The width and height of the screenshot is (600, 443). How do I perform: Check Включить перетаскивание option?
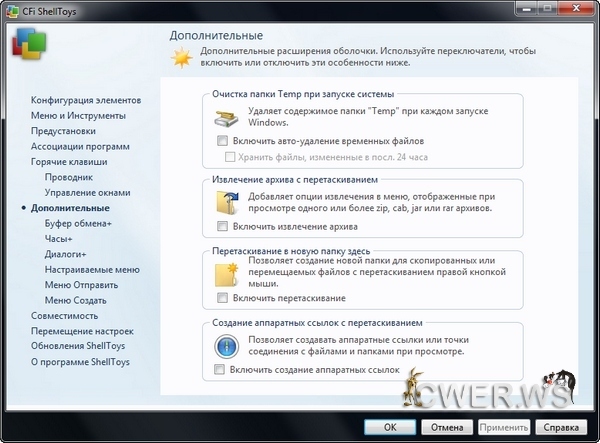(x=222, y=298)
